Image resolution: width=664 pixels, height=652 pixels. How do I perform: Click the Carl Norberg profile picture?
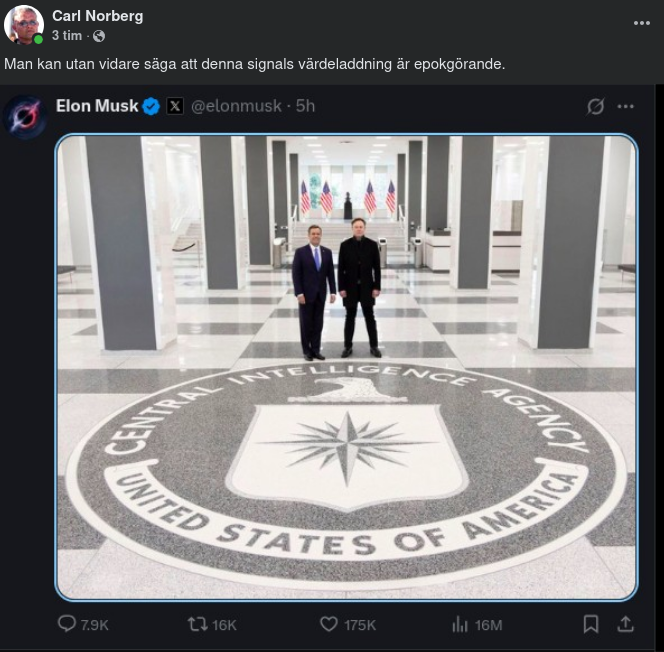[23, 24]
